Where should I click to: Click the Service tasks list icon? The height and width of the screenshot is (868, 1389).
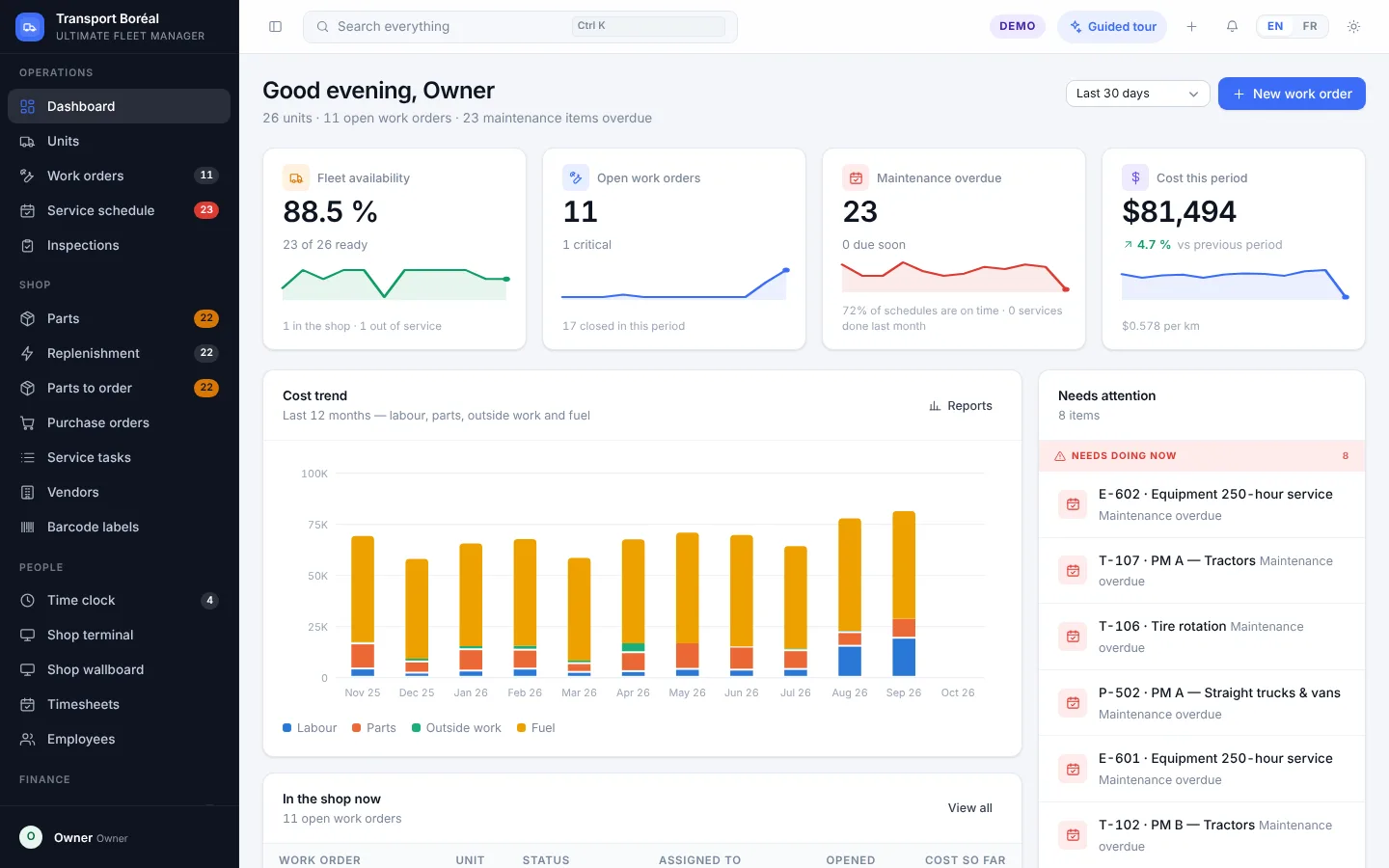pyautogui.click(x=28, y=457)
